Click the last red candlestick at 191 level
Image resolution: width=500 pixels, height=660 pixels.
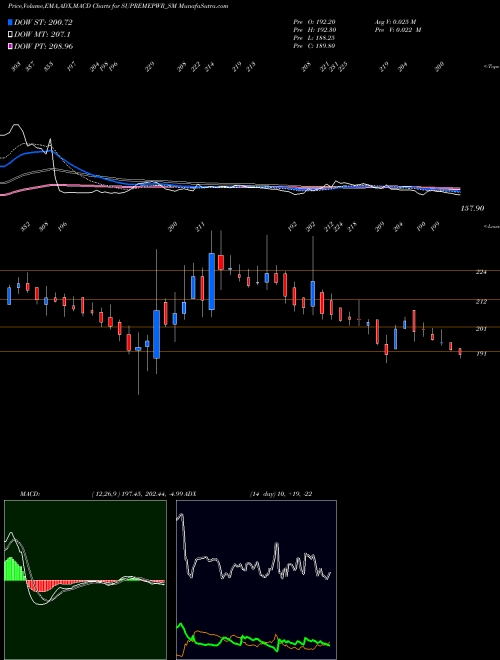pos(460,352)
